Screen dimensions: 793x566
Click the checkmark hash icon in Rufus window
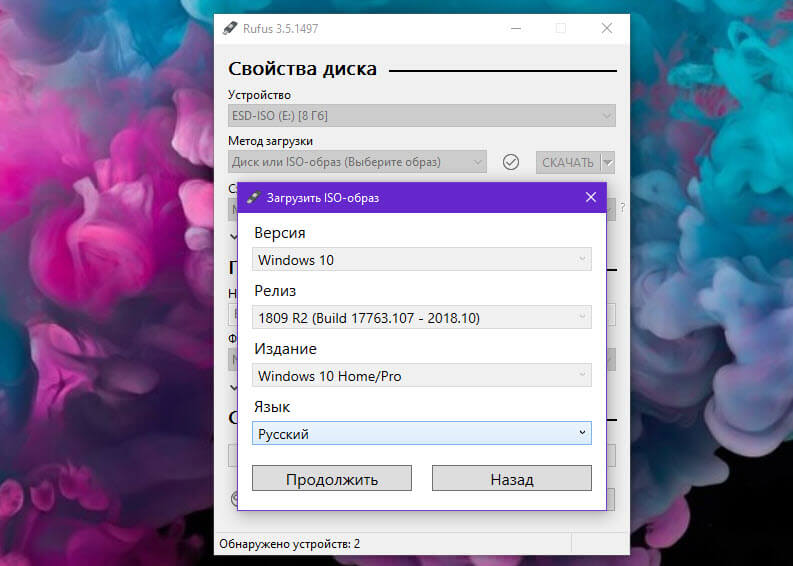511,162
